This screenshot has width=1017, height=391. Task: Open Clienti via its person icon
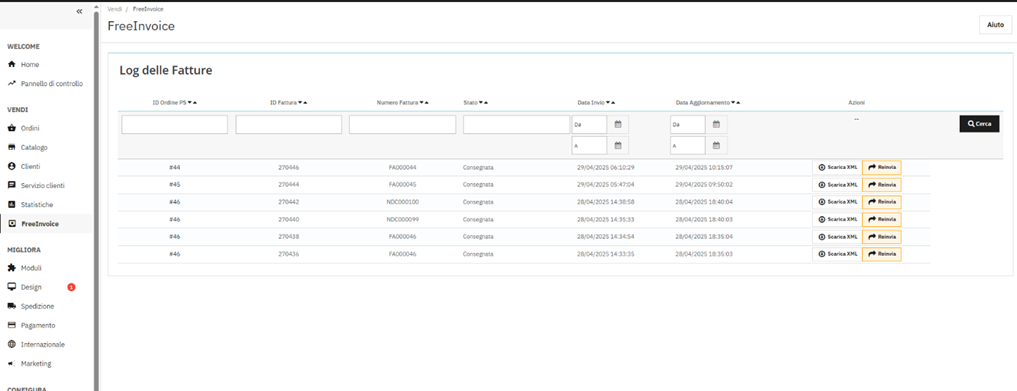coord(11,166)
